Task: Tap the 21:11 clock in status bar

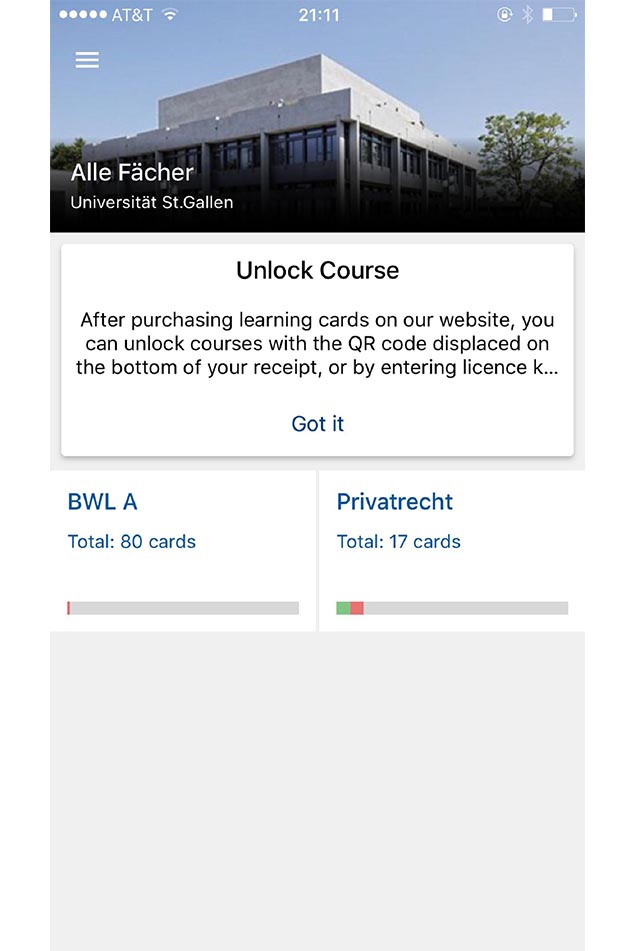Action: tap(319, 15)
